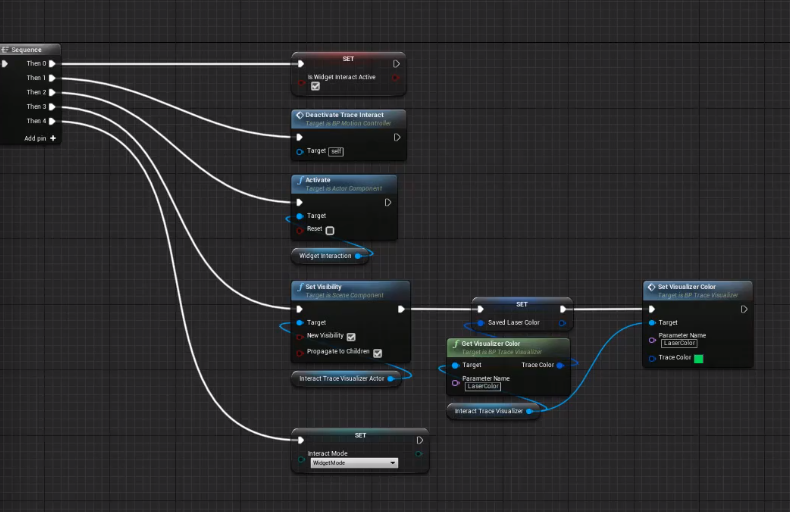Click Activate node Target pin
Image resolution: width=790 pixels, height=512 pixels.
click(300, 216)
